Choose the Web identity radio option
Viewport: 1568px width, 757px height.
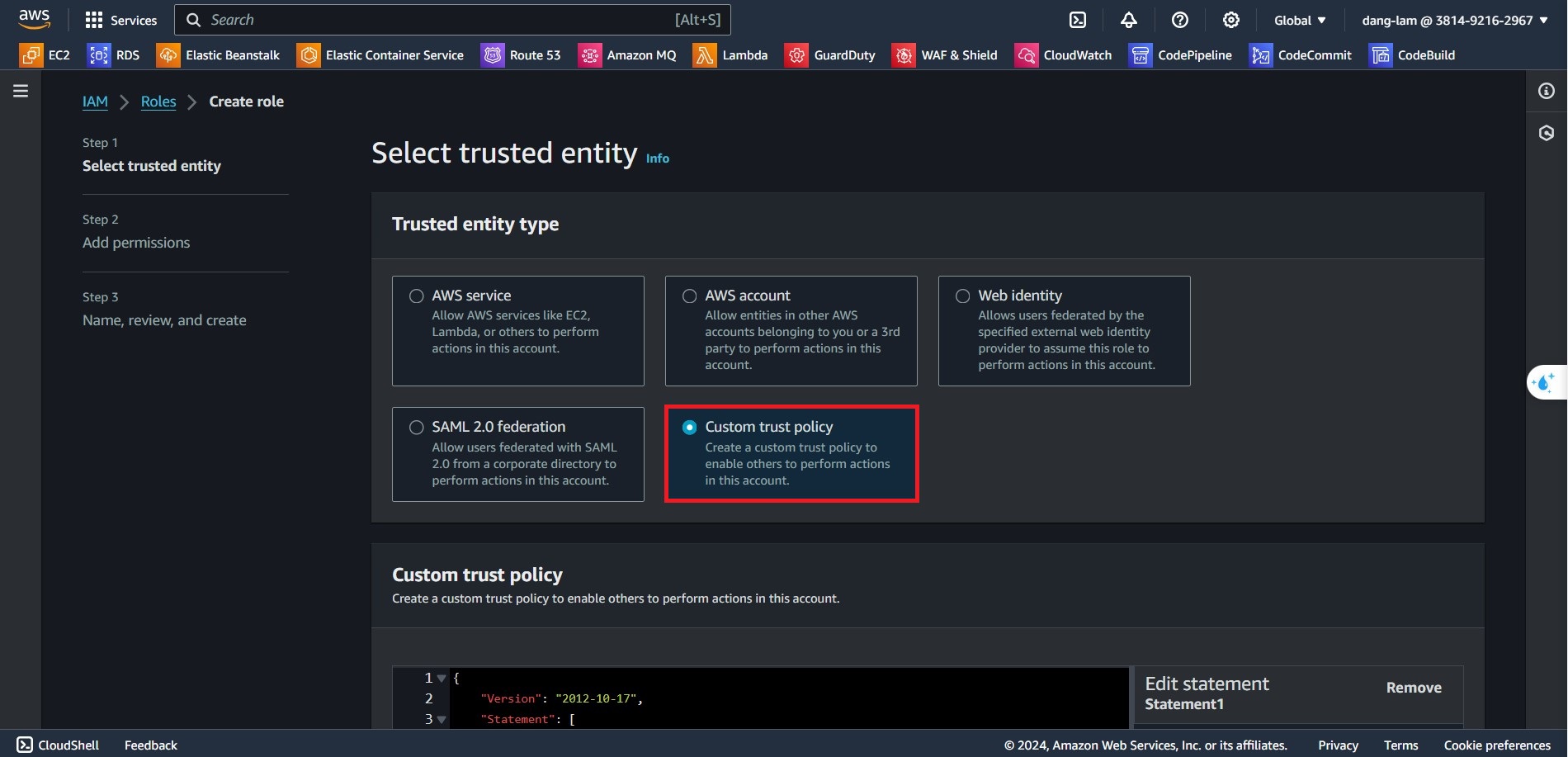[962, 296]
